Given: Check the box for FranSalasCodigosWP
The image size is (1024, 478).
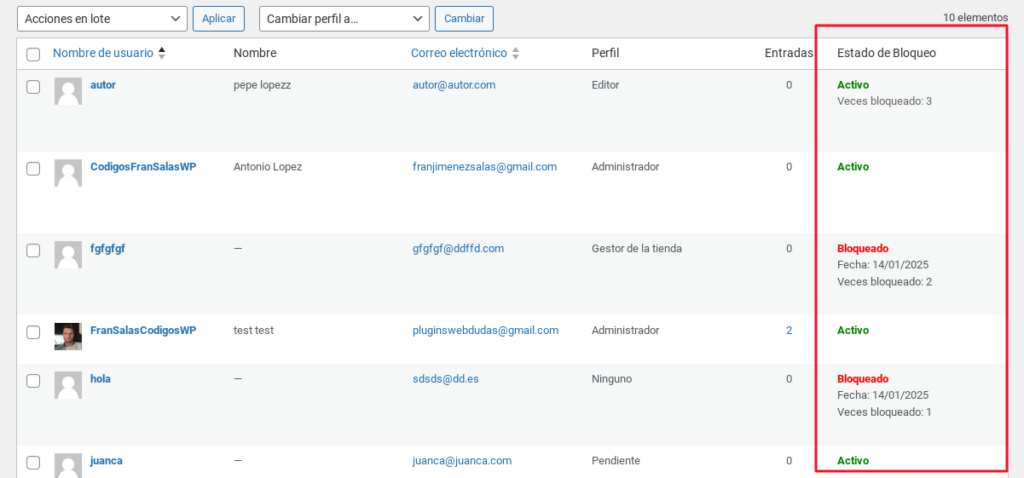Looking at the screenshot, I should point(33,332).
